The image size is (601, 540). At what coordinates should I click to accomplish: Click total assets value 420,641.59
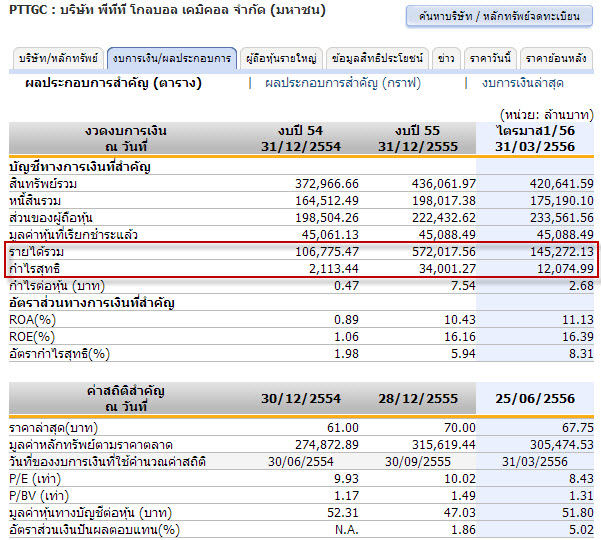coord(562,184)
